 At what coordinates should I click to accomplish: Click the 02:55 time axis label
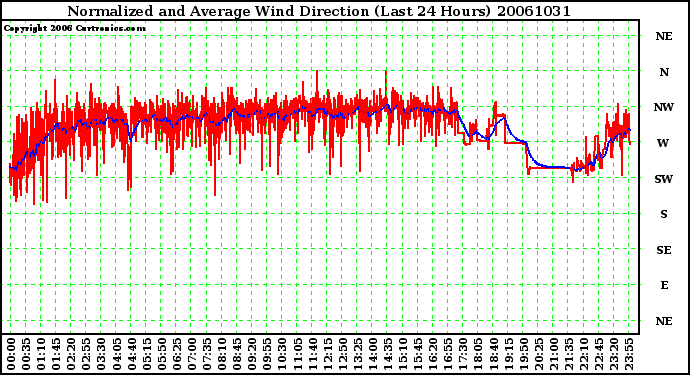pyautogui.click(x=86, y=354)
